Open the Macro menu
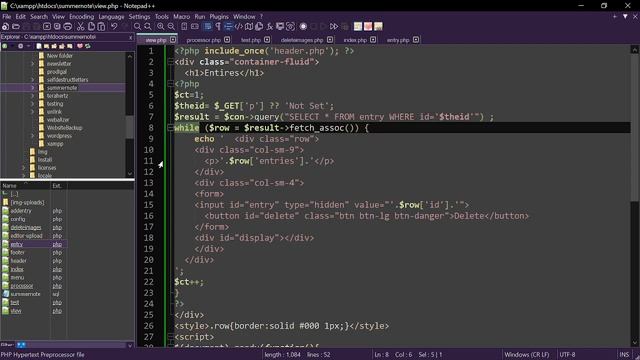Viewport: 640px width, 360px height. pyautogui.click(x=181, y=17)
